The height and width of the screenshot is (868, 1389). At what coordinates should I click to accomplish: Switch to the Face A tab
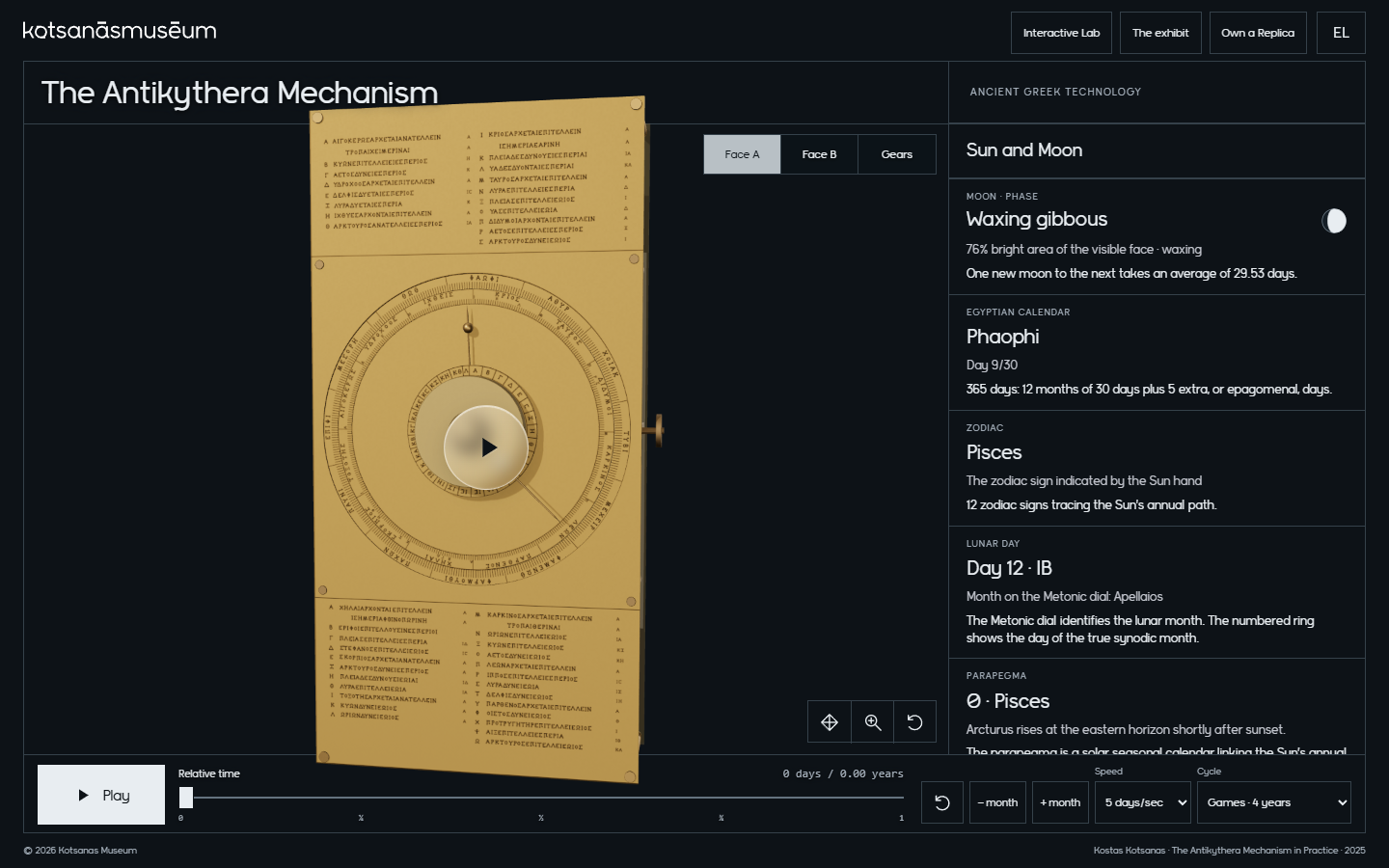point(742,154)
